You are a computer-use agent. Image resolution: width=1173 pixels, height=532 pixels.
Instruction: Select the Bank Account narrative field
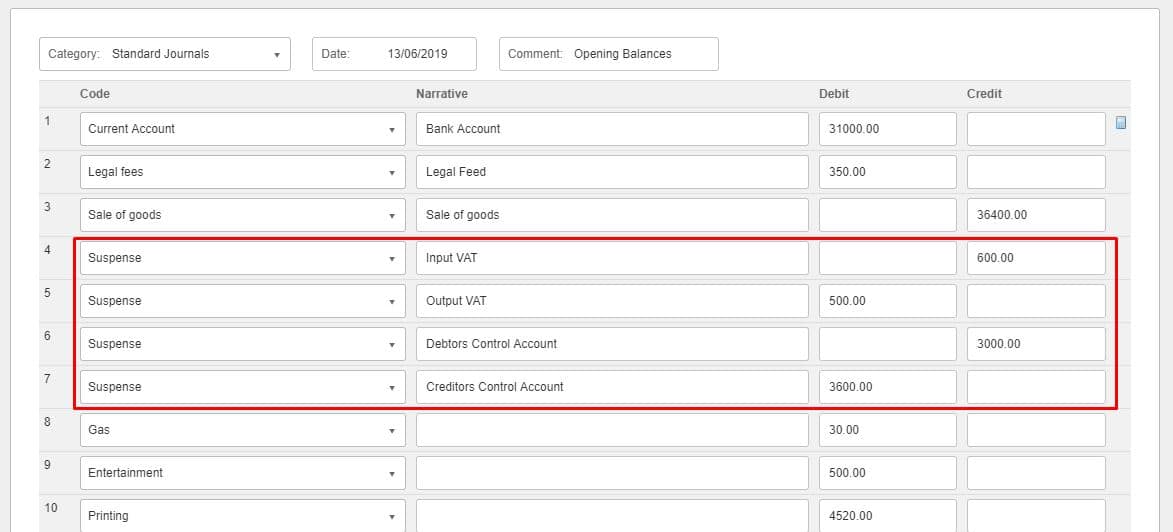coord(611,129)
